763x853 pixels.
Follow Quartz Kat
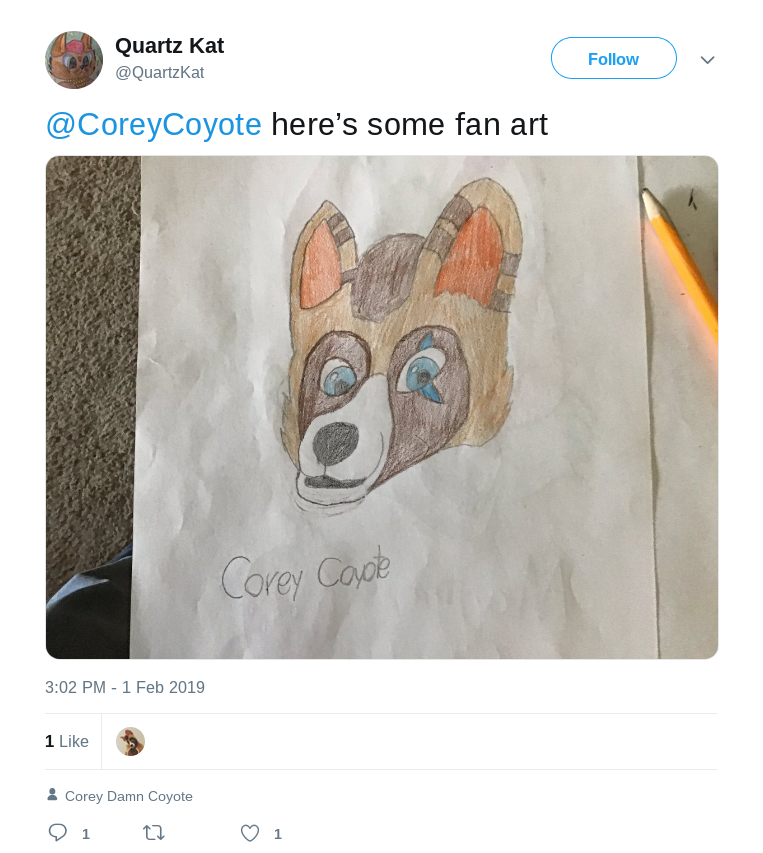click(x=613, y=58)
